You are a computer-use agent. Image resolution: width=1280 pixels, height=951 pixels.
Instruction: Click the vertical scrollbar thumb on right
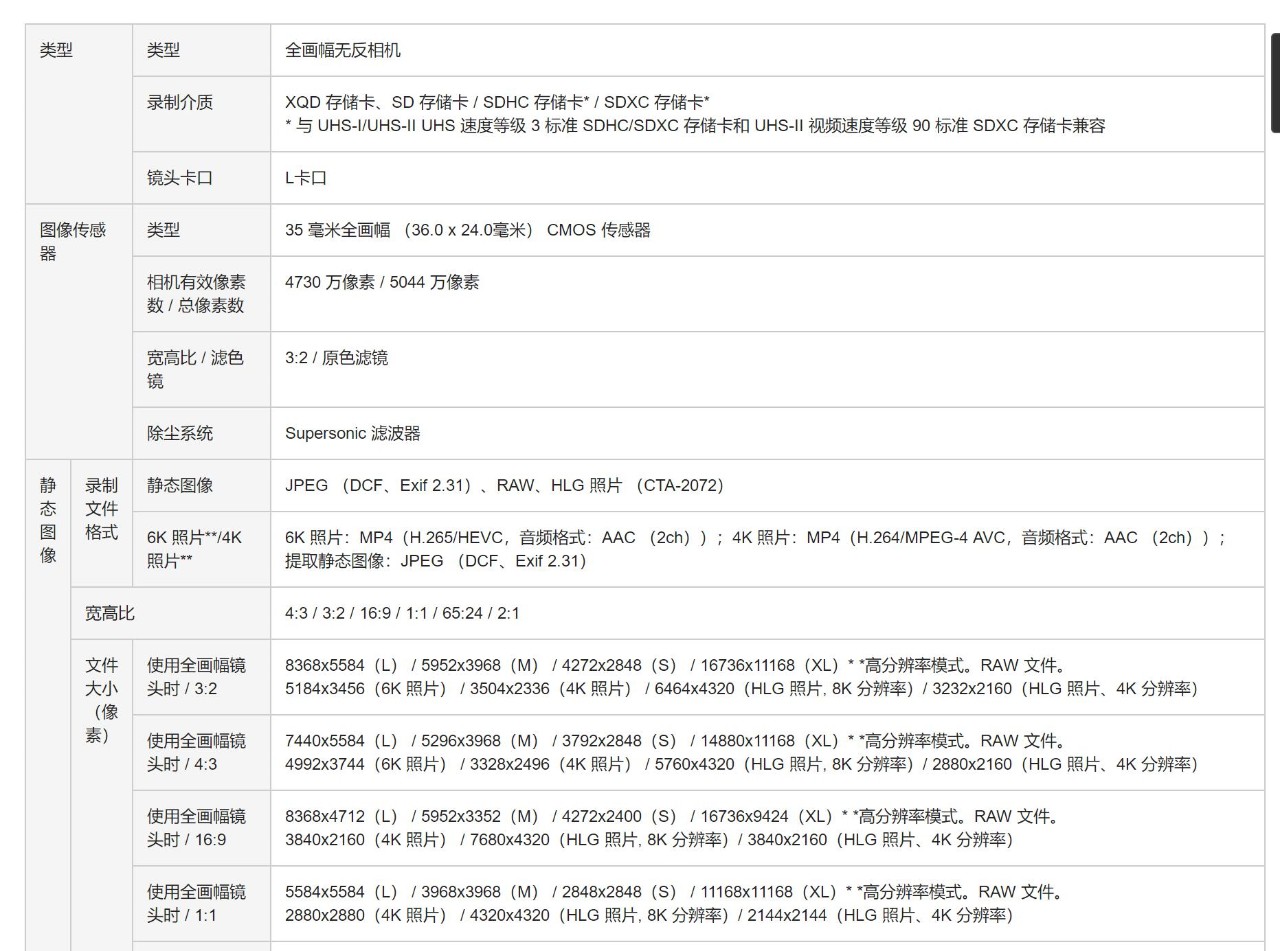(1274, 83)
